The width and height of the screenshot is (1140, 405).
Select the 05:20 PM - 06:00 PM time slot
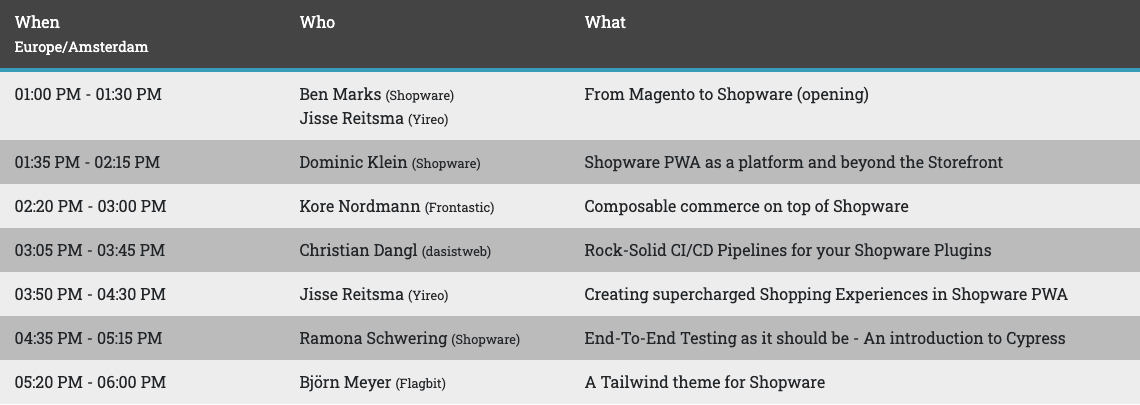pyautogui.click(x=90, y=383)
